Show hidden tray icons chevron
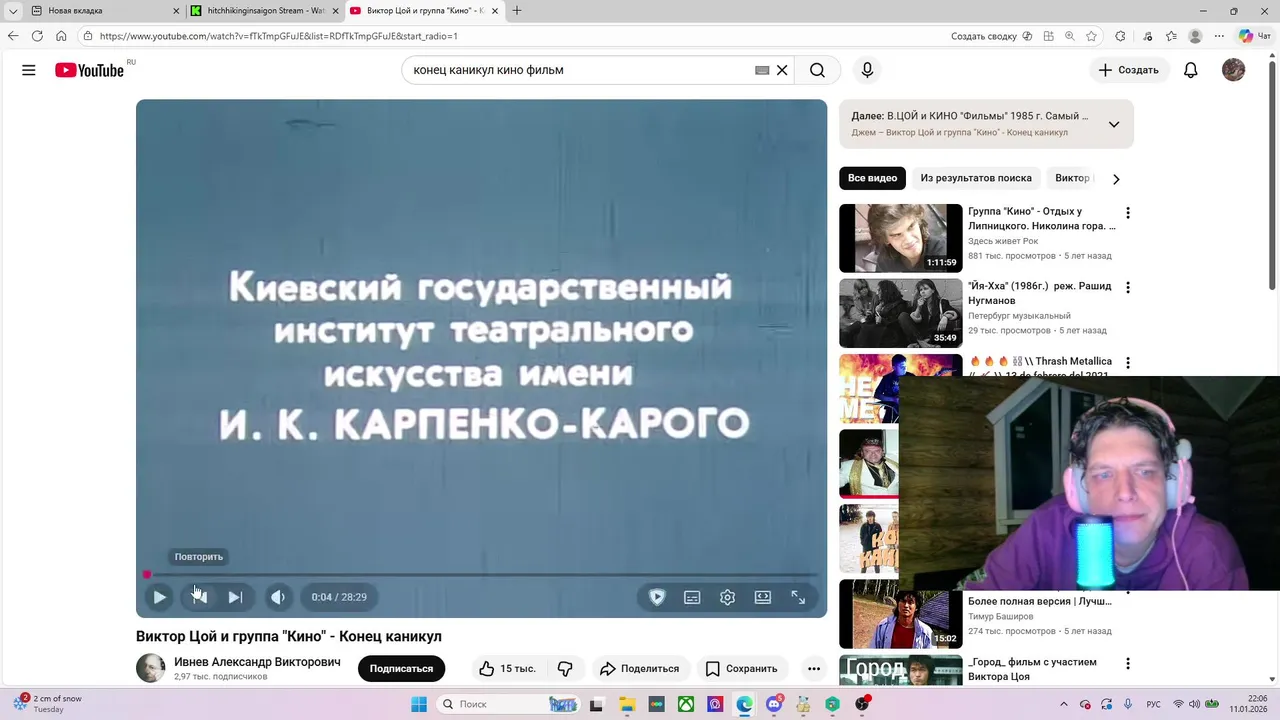The width and height of the screenshot is (1280, 720). tap(1063, 704)
